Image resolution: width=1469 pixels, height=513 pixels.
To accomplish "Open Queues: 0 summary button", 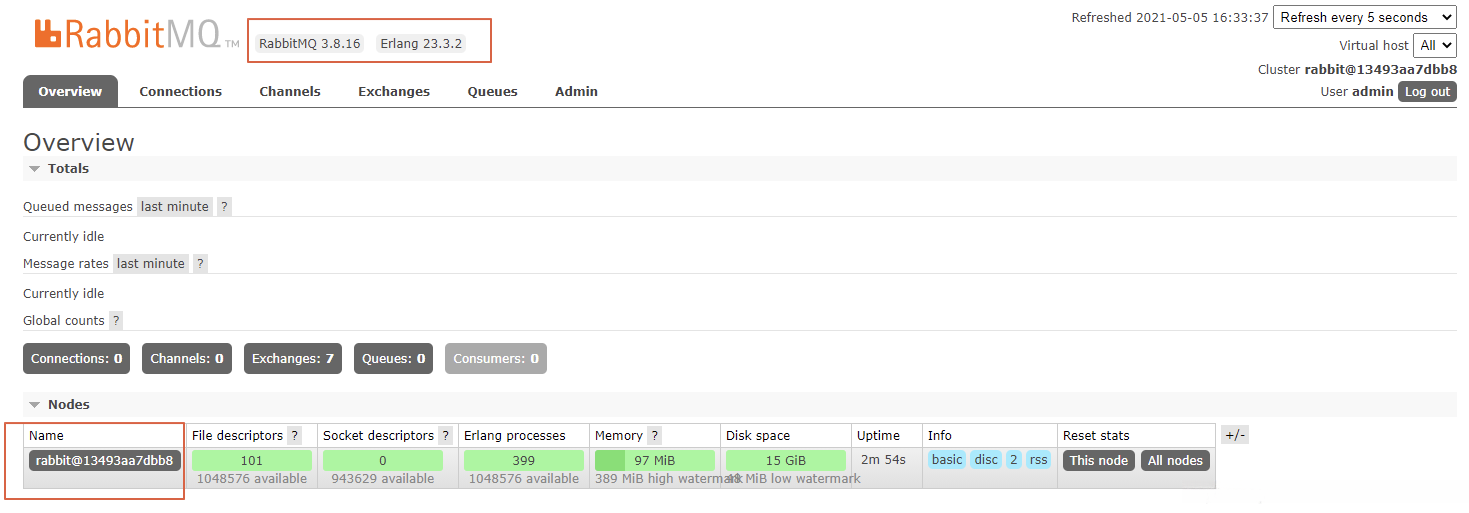I will [394, 359].
